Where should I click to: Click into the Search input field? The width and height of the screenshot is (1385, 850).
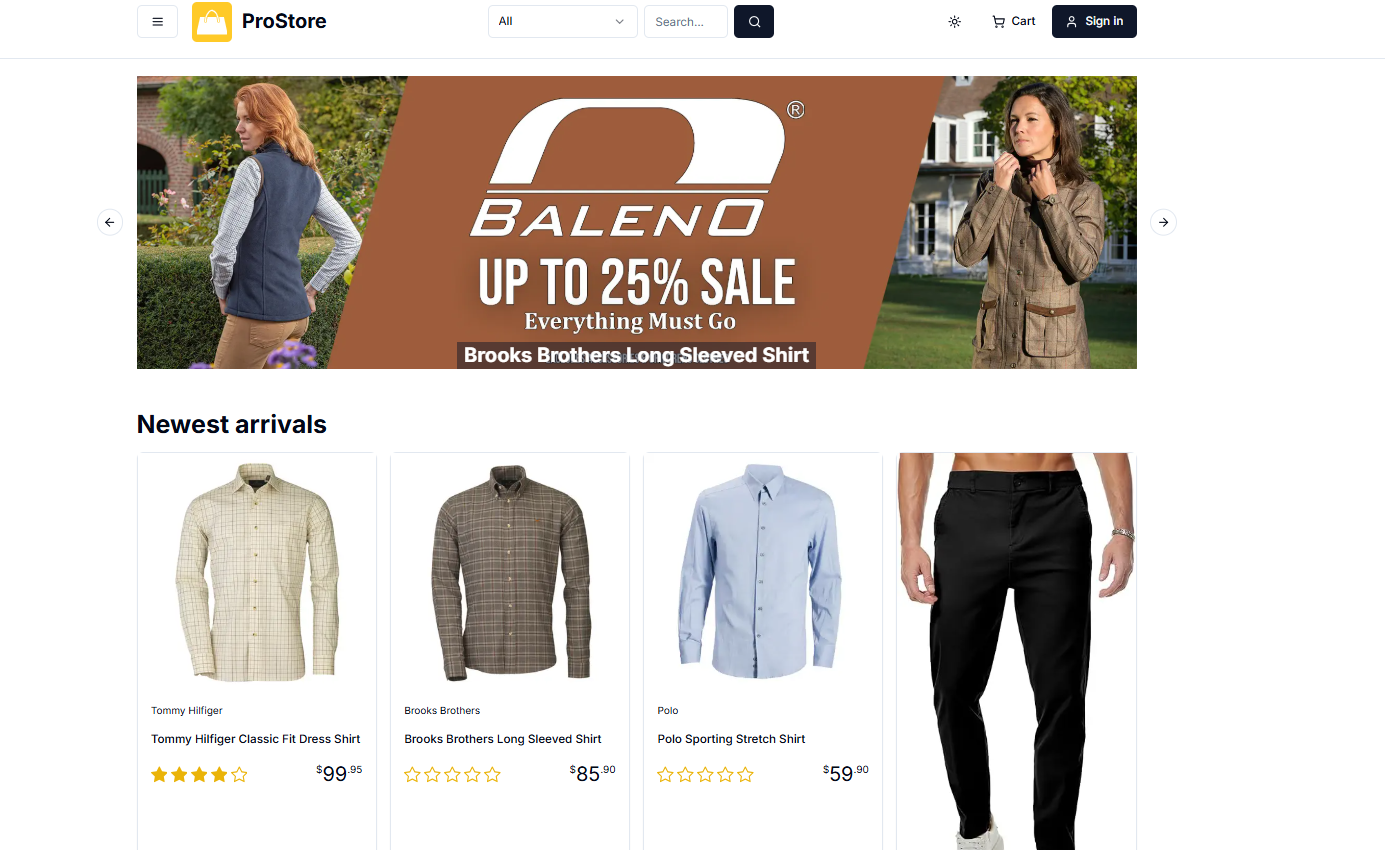686,21
